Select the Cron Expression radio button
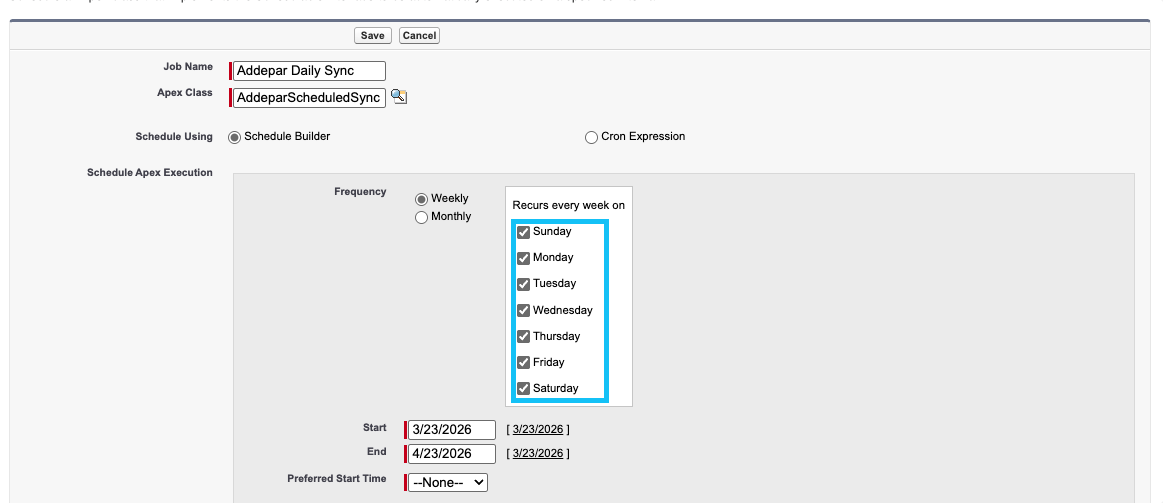Image resolution: width=1163 pixels, height=503 pixels. click(x=591, y=137)
